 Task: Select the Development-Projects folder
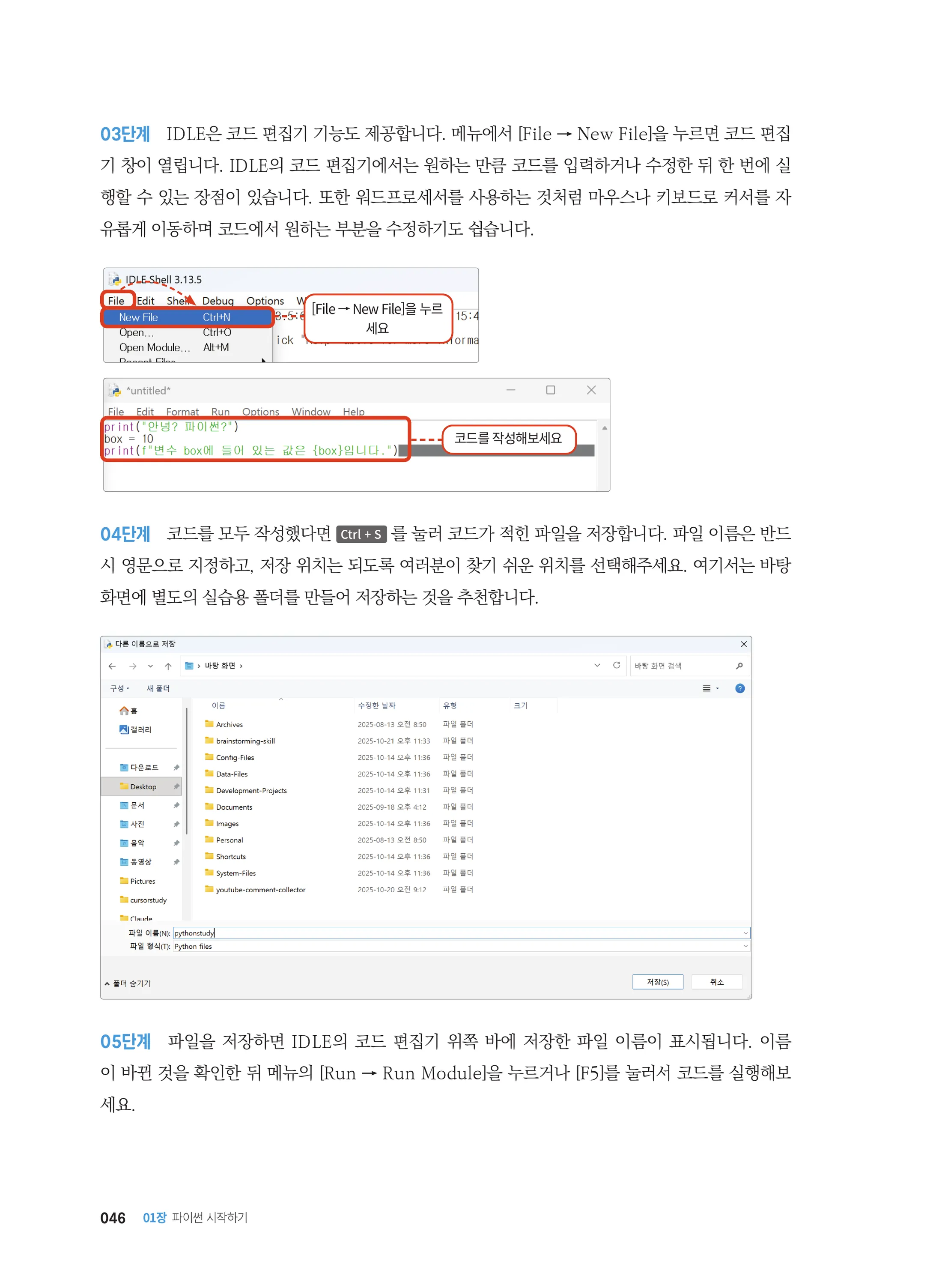[251, 791]
